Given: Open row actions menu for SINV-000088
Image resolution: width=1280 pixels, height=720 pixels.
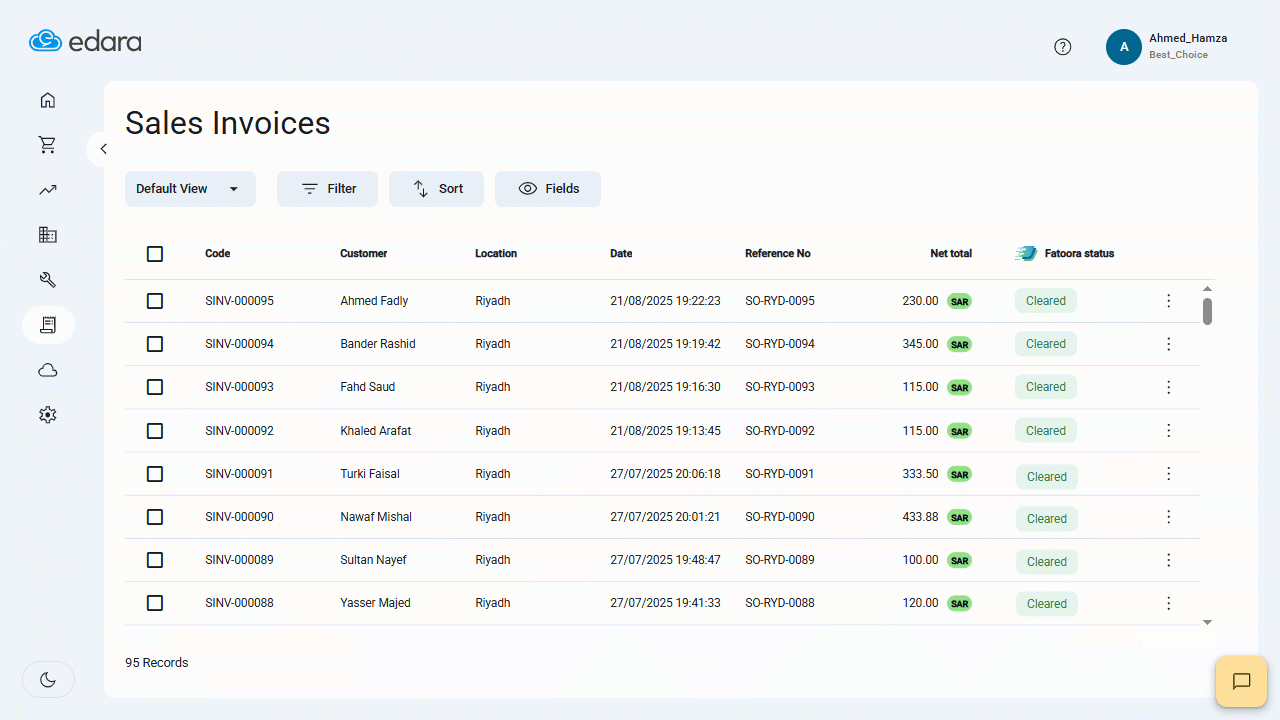Looking at the screenshot, I should click(1168, 603).
